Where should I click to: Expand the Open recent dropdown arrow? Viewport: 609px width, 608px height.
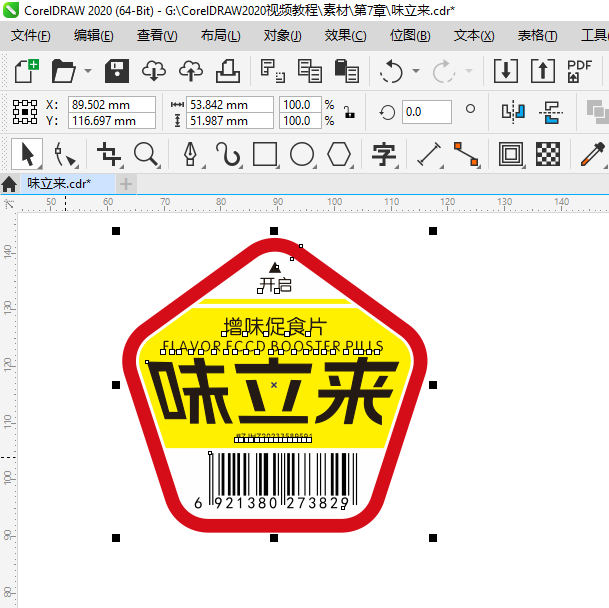pyautogui.click(x=88, y=71)
